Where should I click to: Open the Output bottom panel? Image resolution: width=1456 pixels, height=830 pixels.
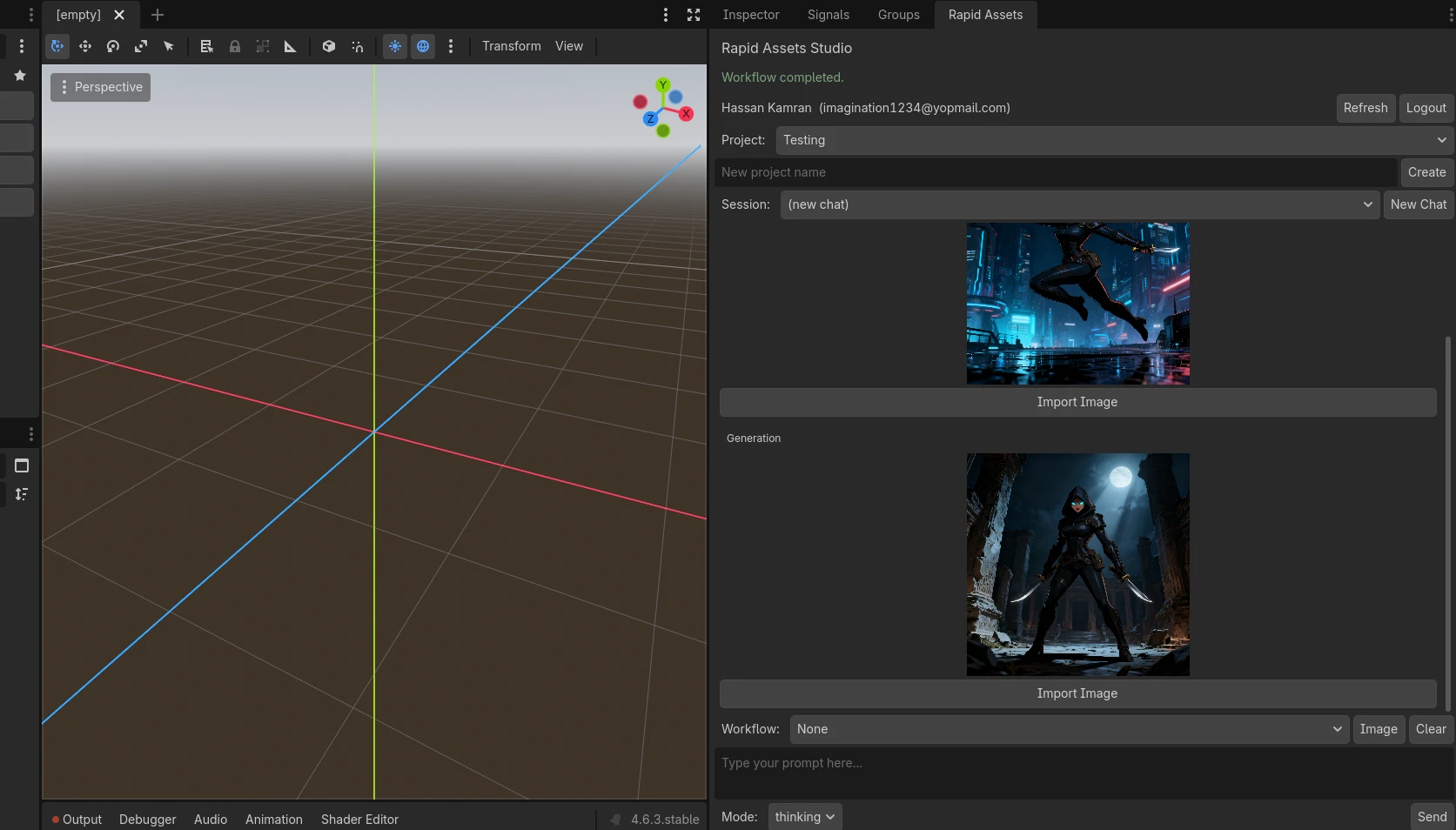[77, 820]
